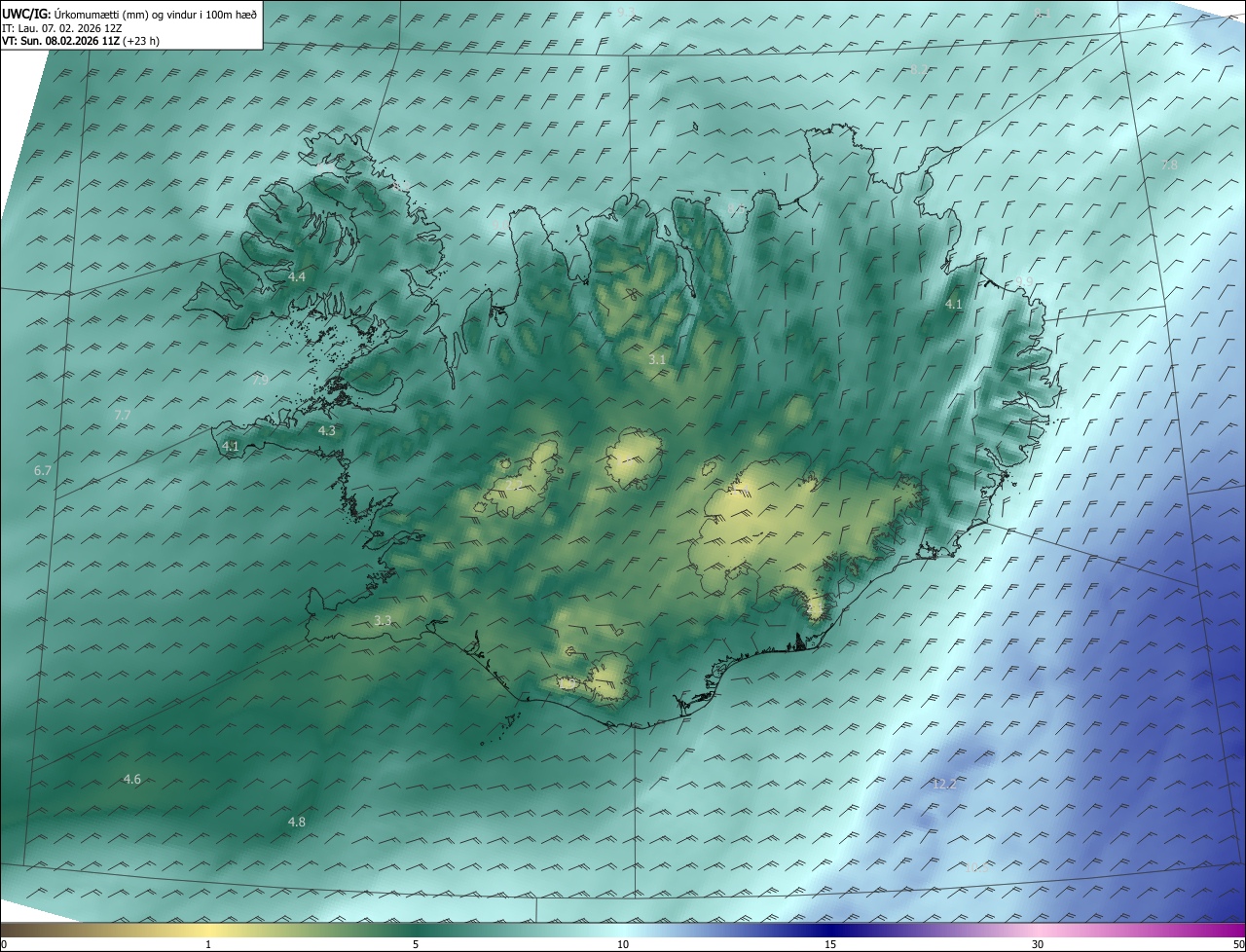
Task: Click the 7.7 value label over the sea
Action: (x=123, y=416)
